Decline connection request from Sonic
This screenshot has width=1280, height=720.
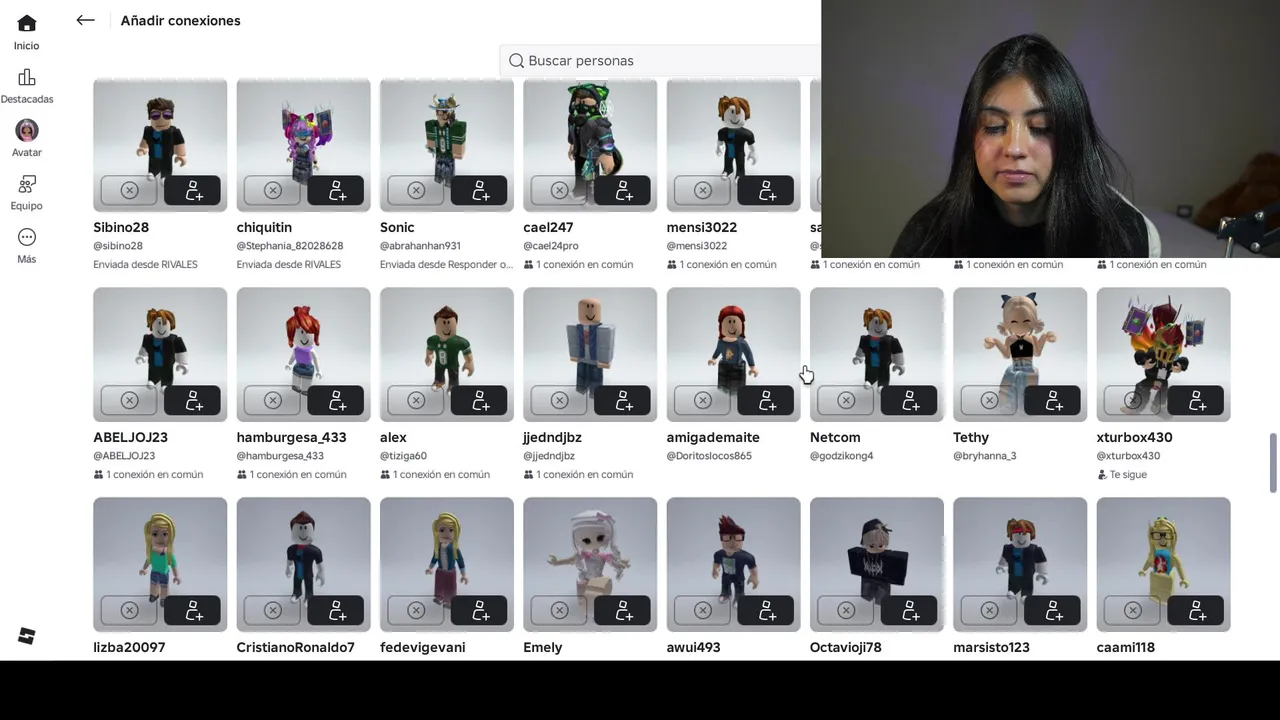click(x=416, y=190)
